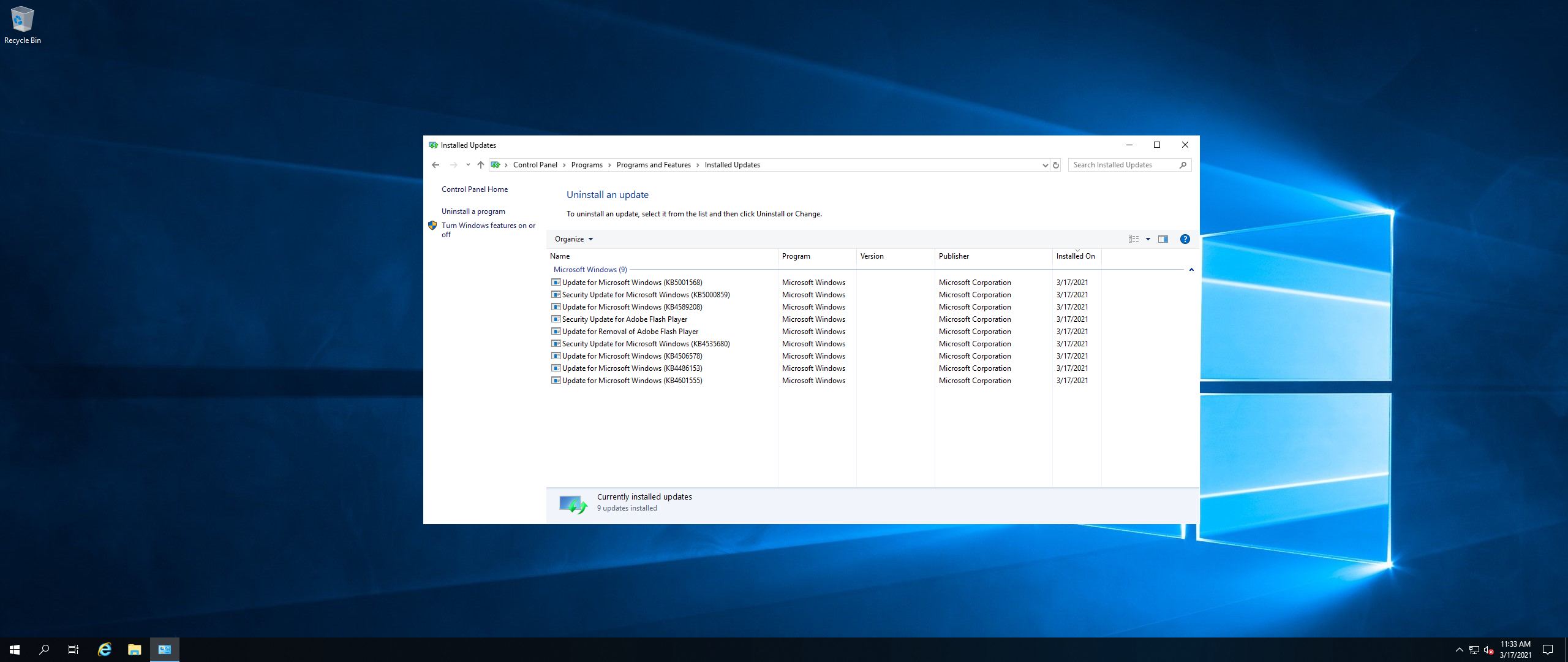Open the network status tray icon

click(1474, 650)
